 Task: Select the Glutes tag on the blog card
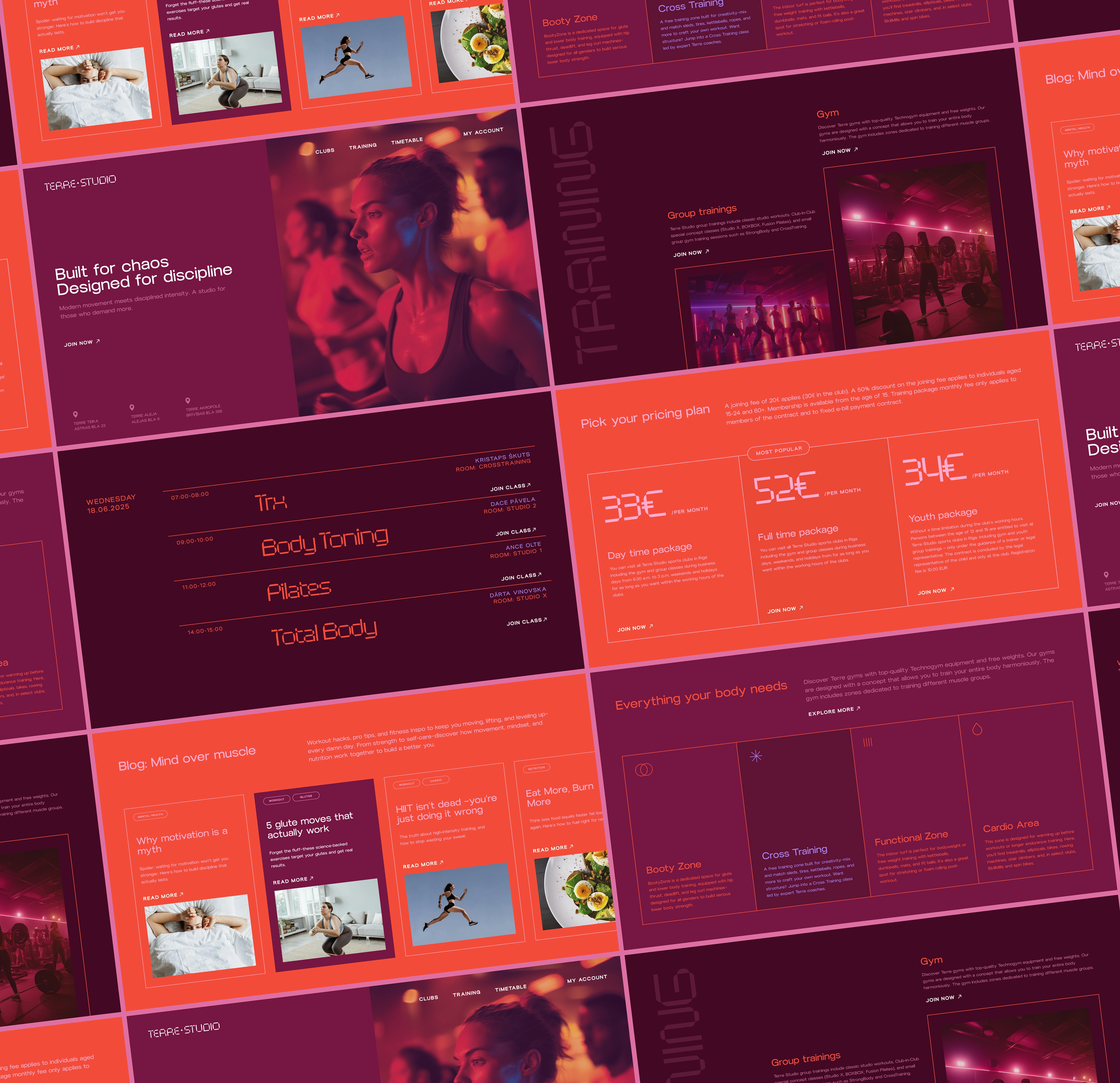point(306,796)
